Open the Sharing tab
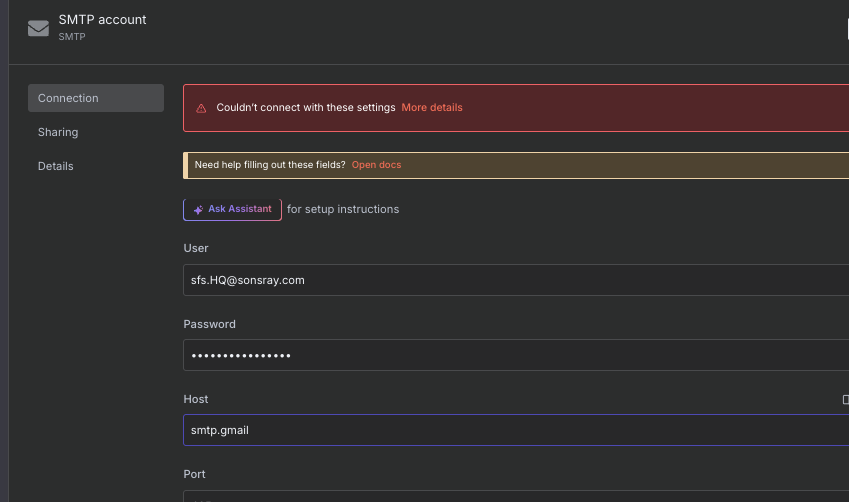 (x=58, y=132)
